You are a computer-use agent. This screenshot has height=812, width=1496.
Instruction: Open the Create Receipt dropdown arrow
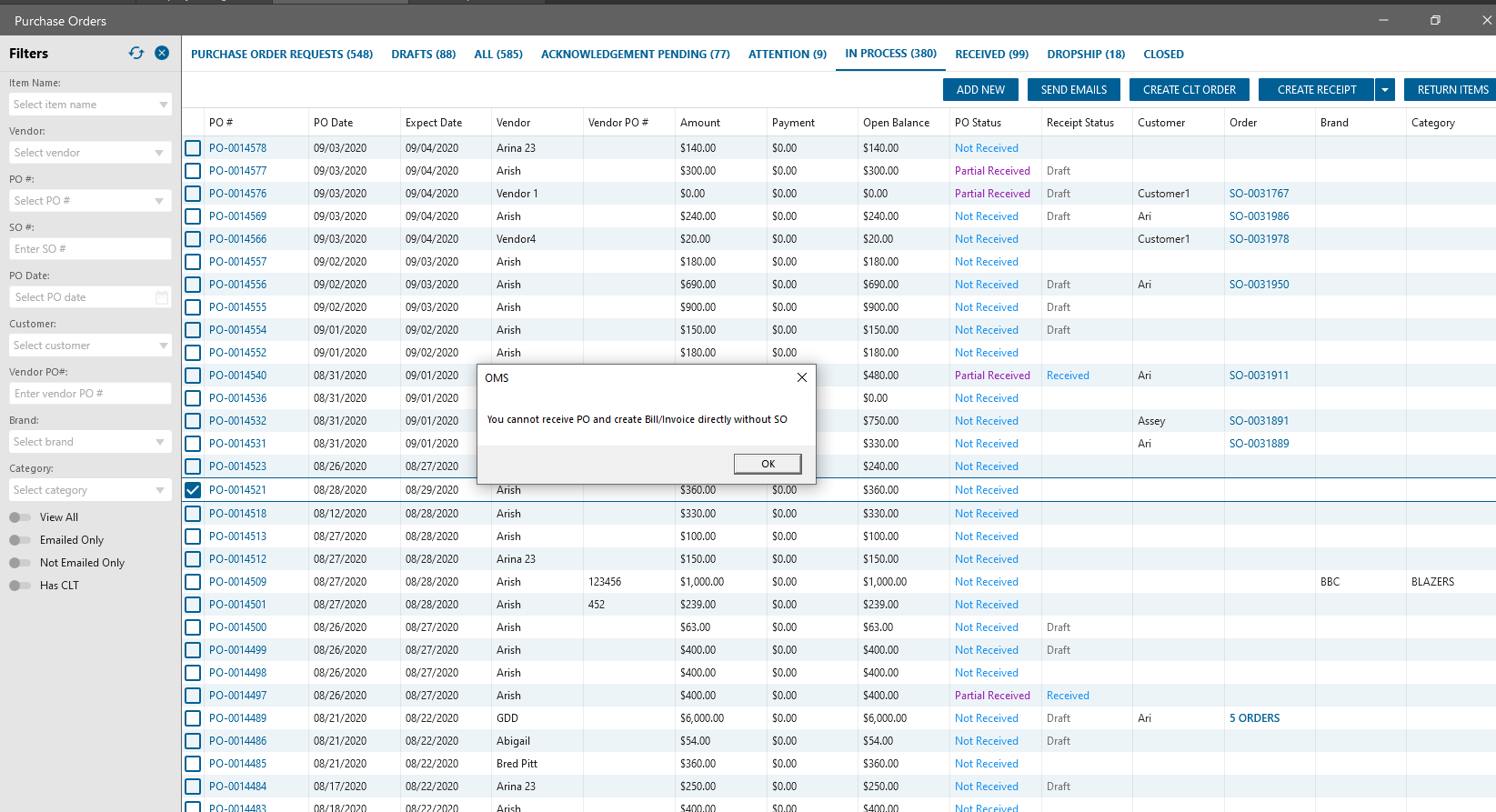click(1385, 90)
